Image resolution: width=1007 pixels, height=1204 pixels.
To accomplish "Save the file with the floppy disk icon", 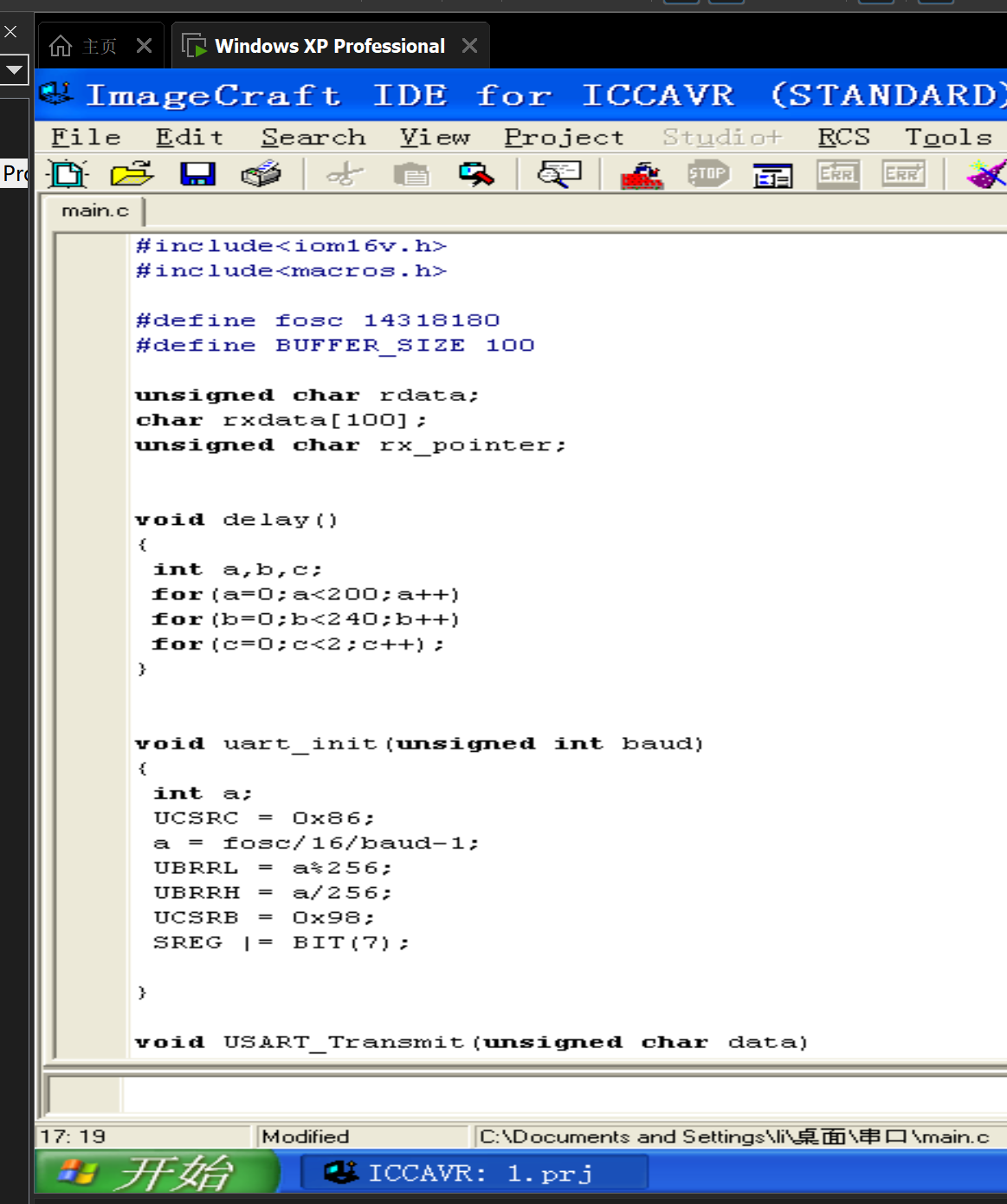I will (197, 174).
